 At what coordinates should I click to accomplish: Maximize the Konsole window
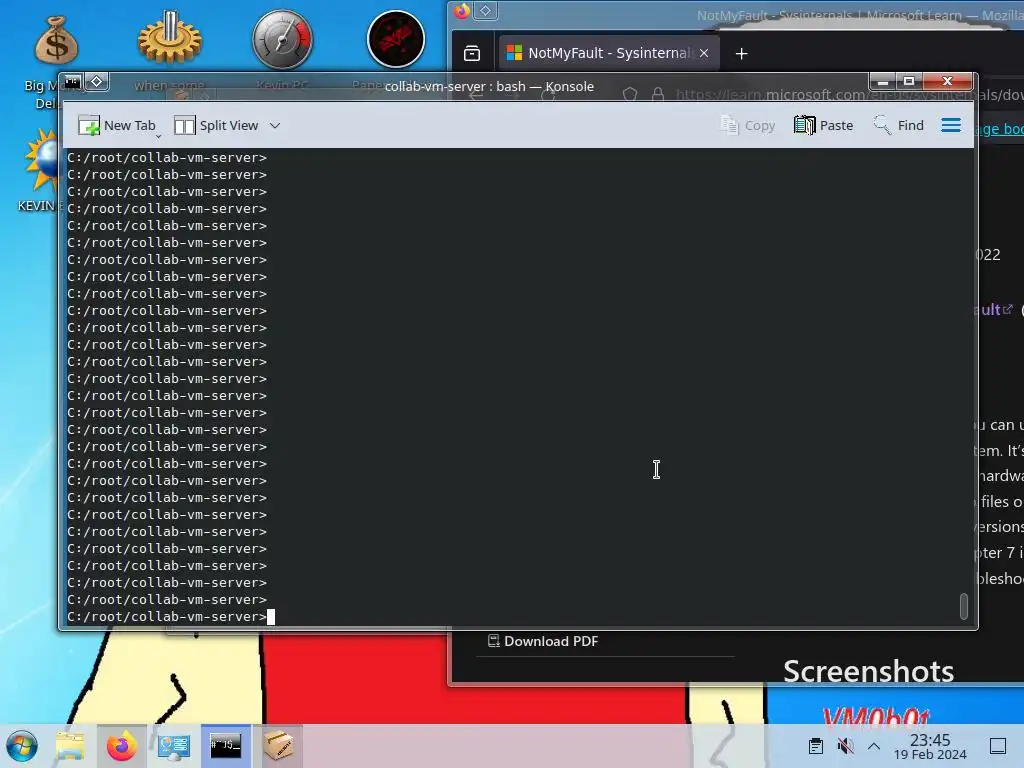(x=908, y=82)
